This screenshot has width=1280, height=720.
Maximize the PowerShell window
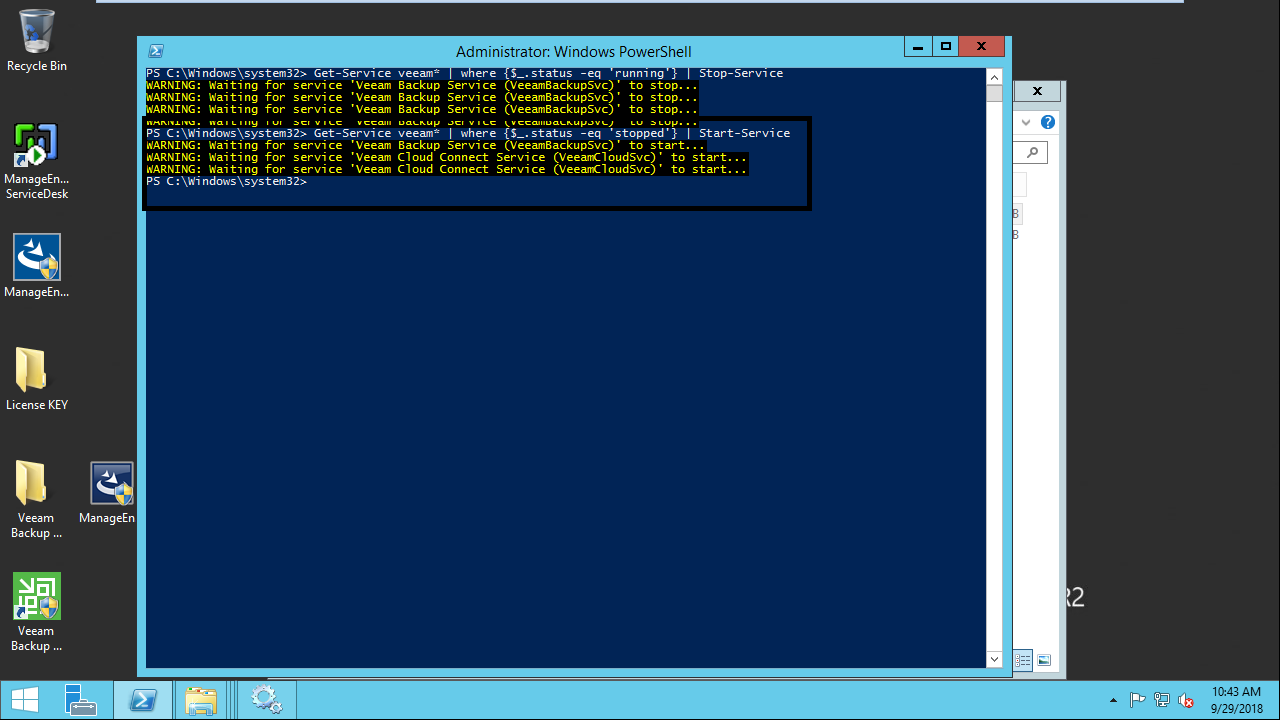(x=945, y=47)
